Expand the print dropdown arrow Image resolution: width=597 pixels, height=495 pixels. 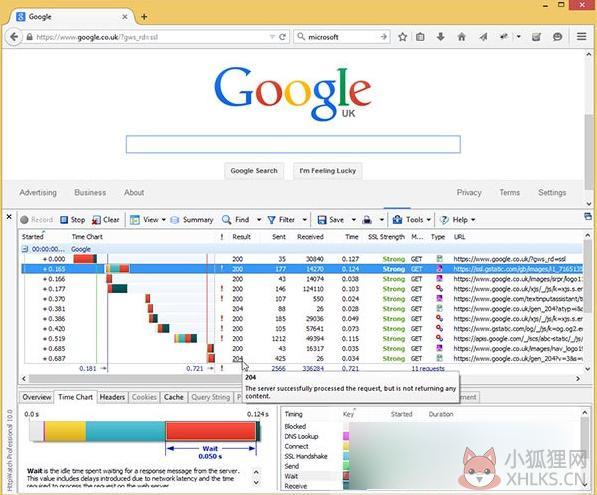(382, 220)
